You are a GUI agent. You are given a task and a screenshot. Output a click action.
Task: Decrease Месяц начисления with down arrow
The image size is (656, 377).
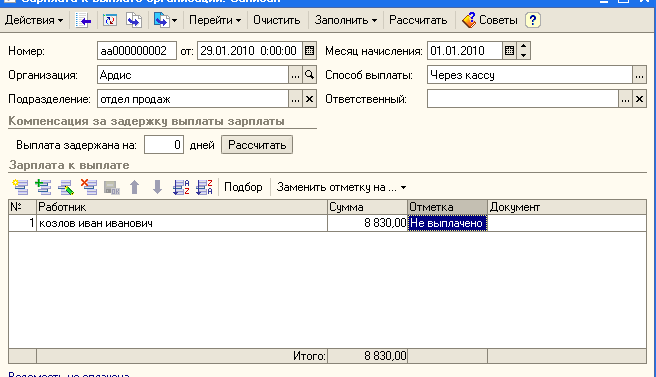pos(523,55)
